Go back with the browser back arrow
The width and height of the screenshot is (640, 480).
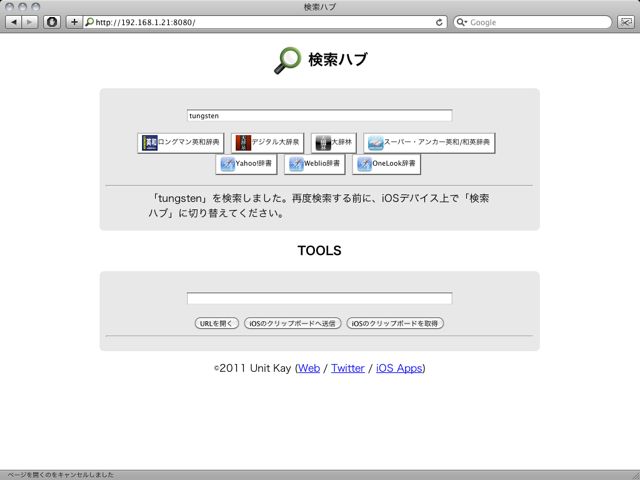pyautogui.click(x=13, y=22)
